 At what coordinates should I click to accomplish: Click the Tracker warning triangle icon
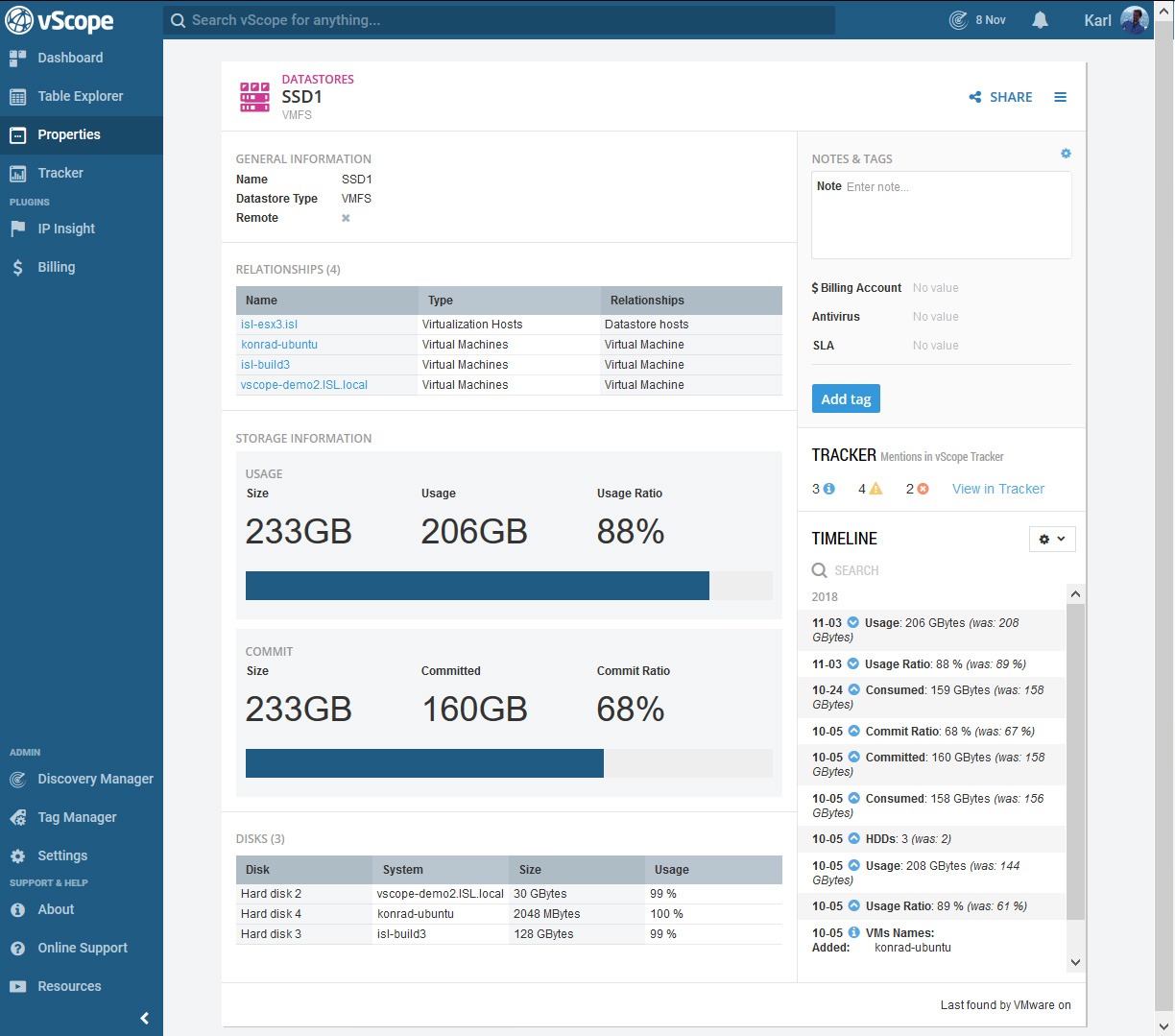tap(875, 489)
